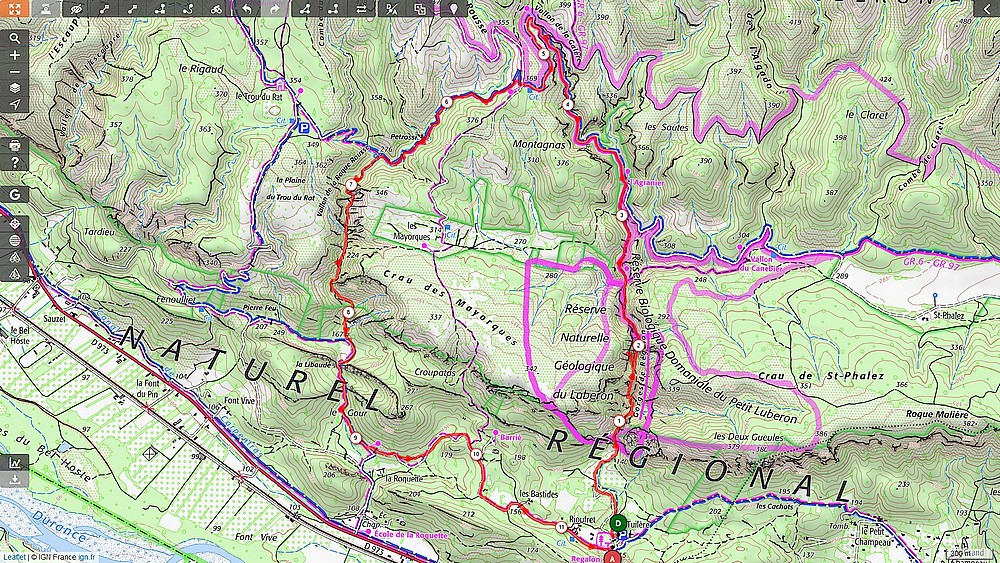This screenshot has height=563, width=1000.
Task: Redo the last route edit
Action: pyautogui.click(x=274, y=9)
